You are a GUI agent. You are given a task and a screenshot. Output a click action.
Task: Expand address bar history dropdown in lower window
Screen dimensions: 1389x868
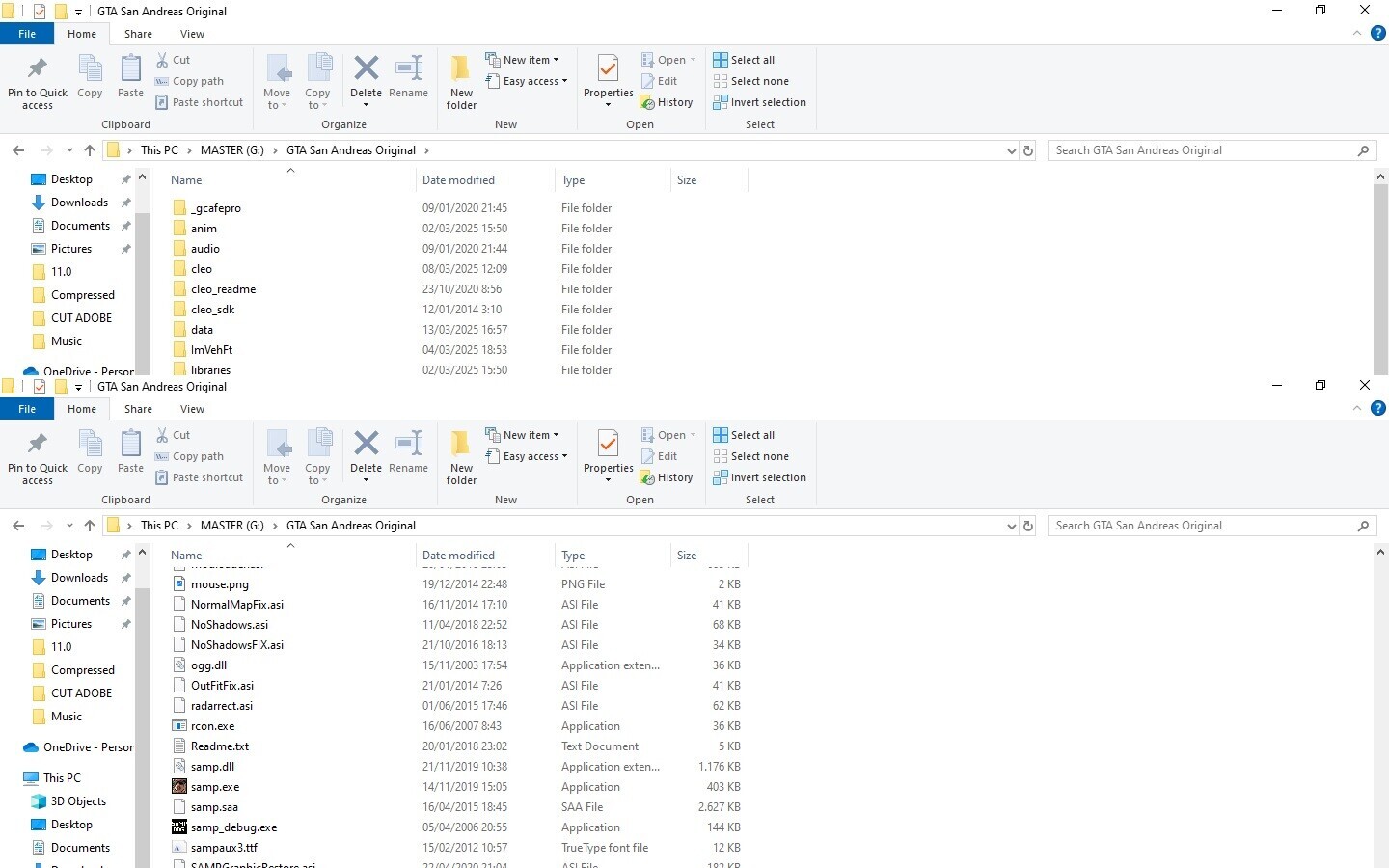pyautogui.click(x=1011, y=527)
